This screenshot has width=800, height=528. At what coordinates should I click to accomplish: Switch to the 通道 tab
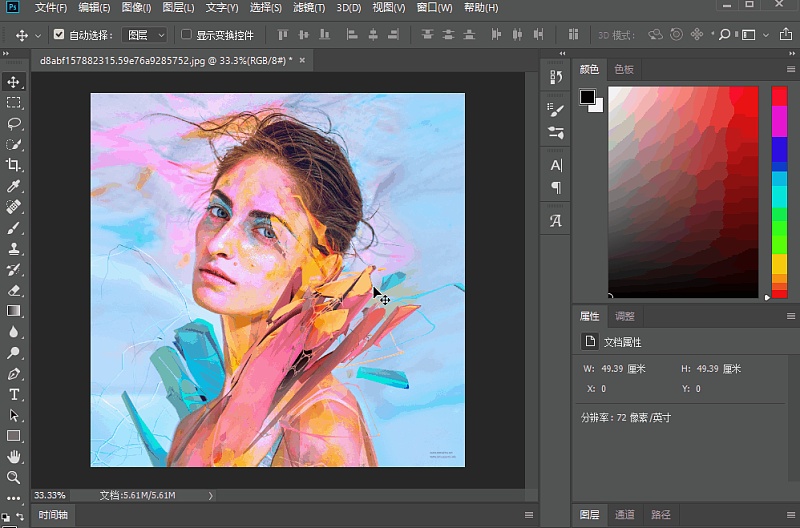pyautogui.click(x=624, y=515)
